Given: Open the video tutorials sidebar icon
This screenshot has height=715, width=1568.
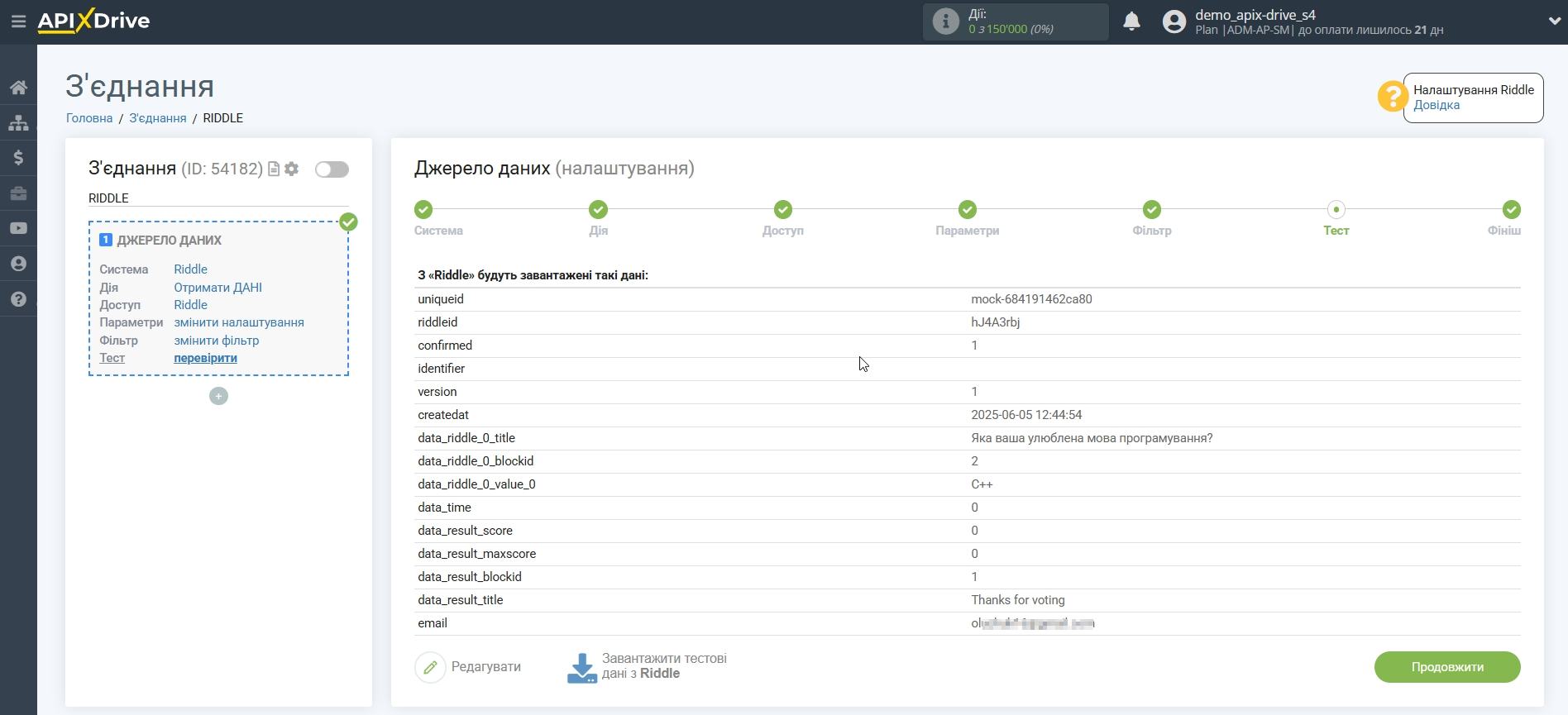Looking at the screenshot, I should (18, 228).
